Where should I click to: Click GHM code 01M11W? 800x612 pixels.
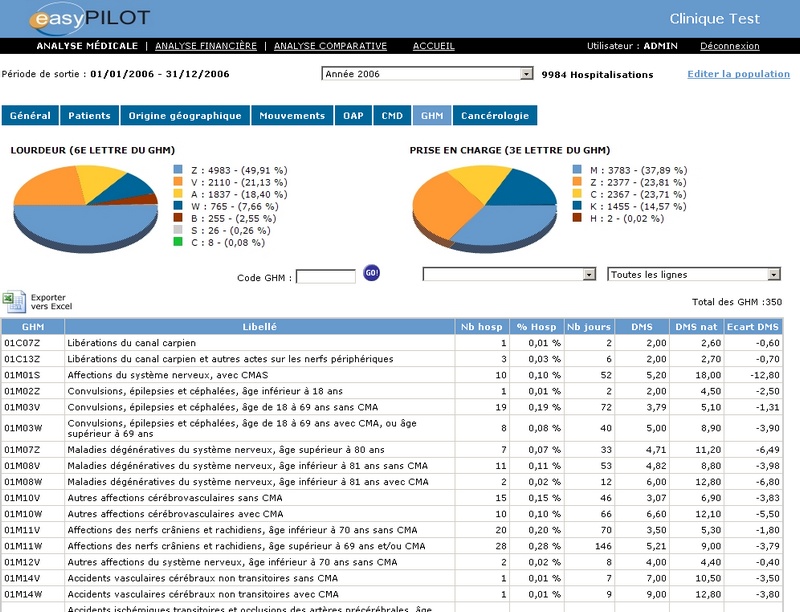[x=23, y=546]
